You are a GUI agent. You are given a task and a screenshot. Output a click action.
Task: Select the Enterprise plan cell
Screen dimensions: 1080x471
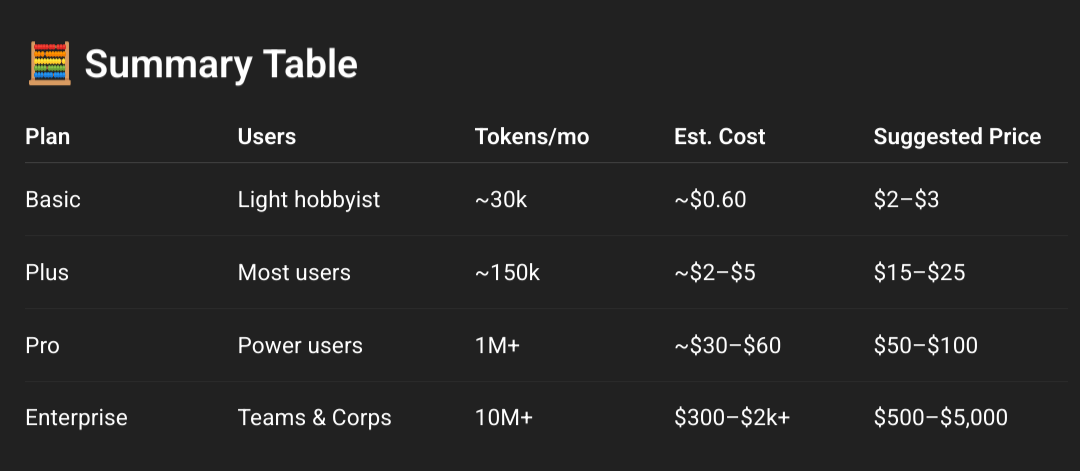coord(76,417)
